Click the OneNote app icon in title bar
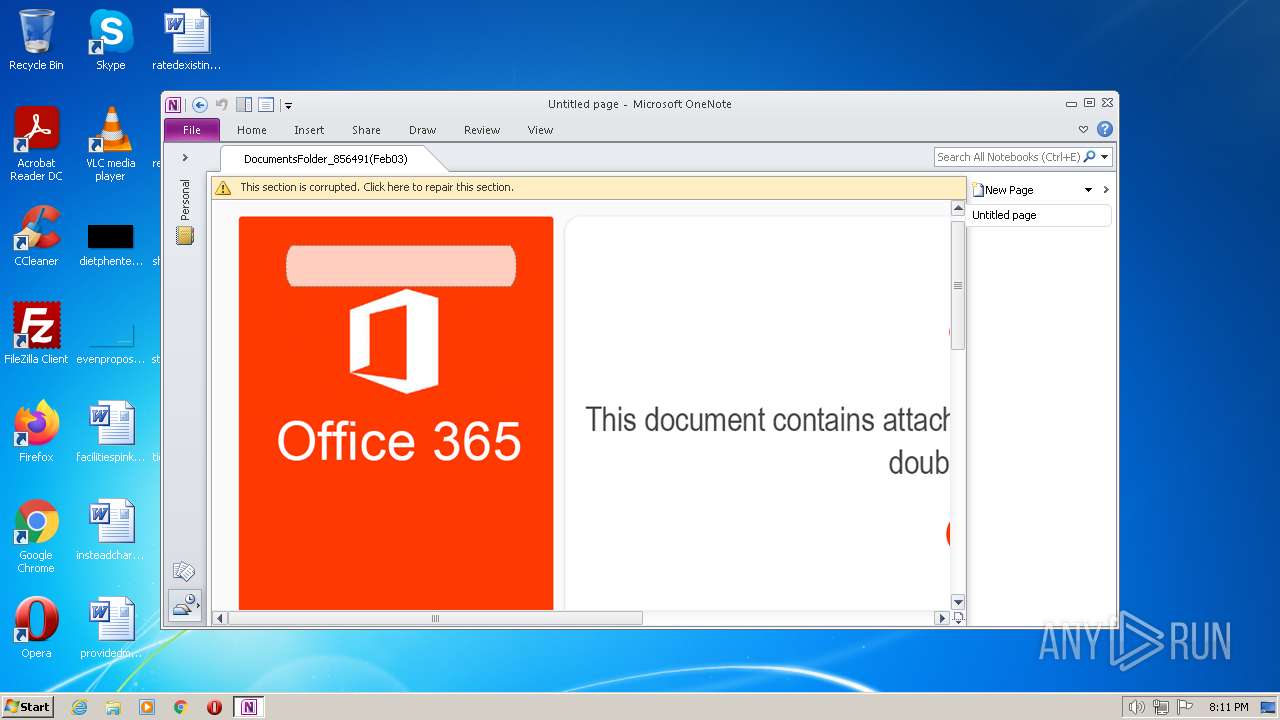Viewport: 1280px width, 720px height. click(173, 105)
